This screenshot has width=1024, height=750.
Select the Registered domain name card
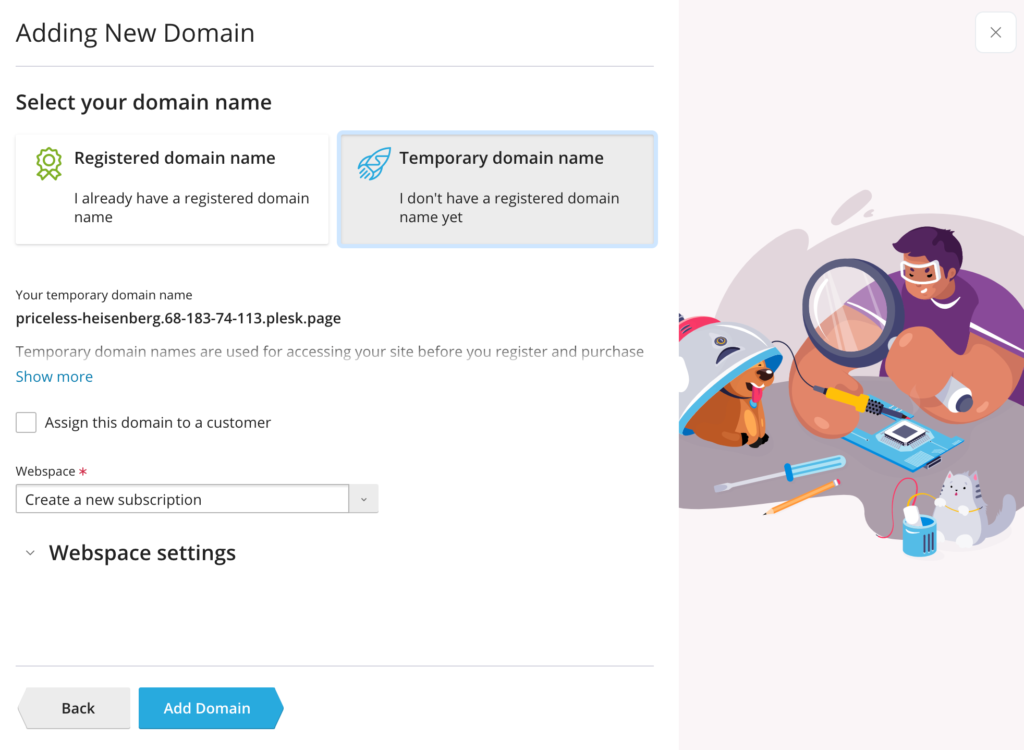[172, 189]
